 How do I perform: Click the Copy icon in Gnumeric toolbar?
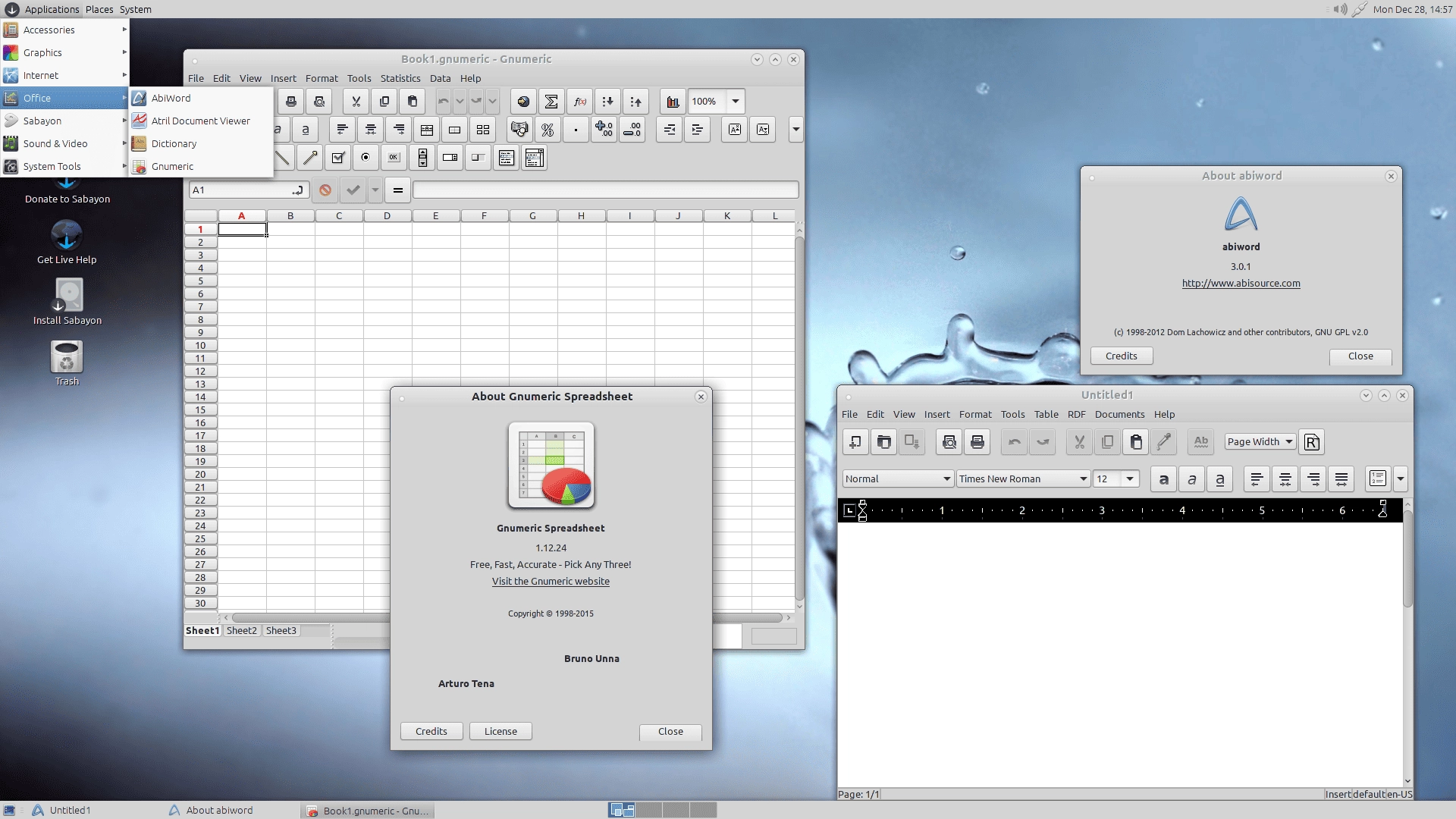coord(384,102)
